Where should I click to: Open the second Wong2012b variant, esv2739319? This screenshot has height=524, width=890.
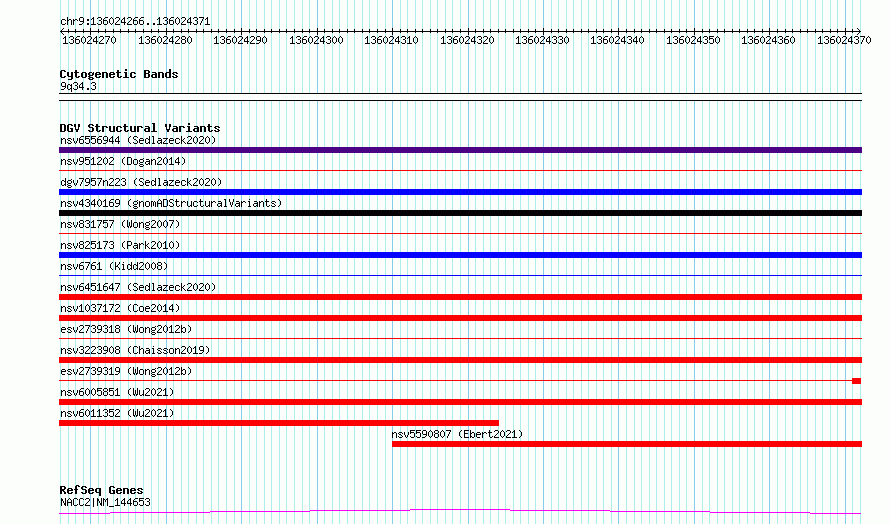point(126,371)
